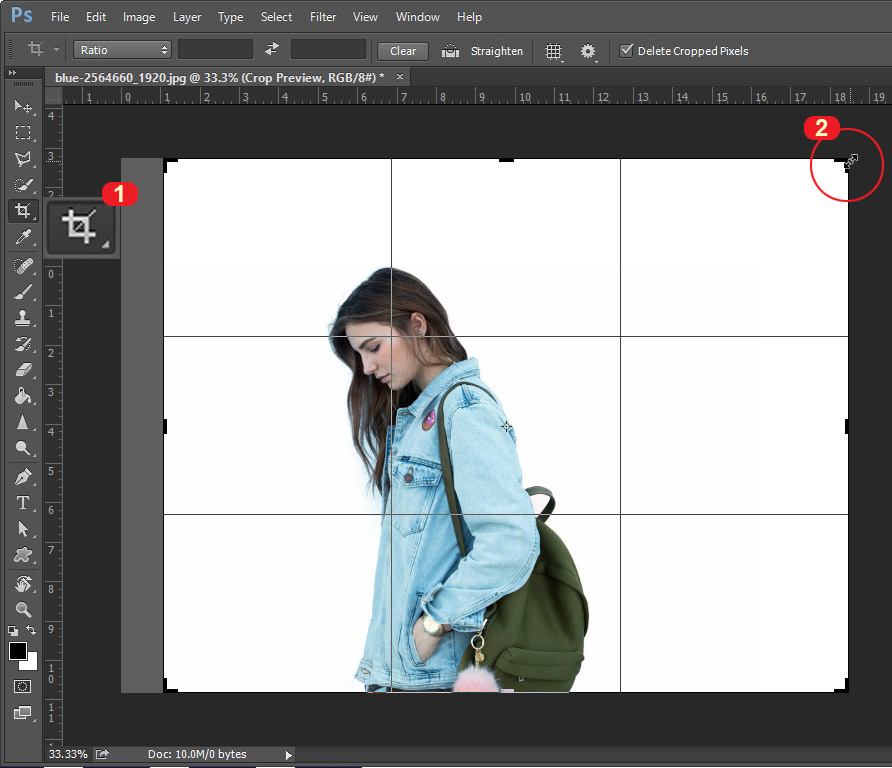Open the black foreground color swatch
This screenshot has height=768, width=892.
[18, 651]
